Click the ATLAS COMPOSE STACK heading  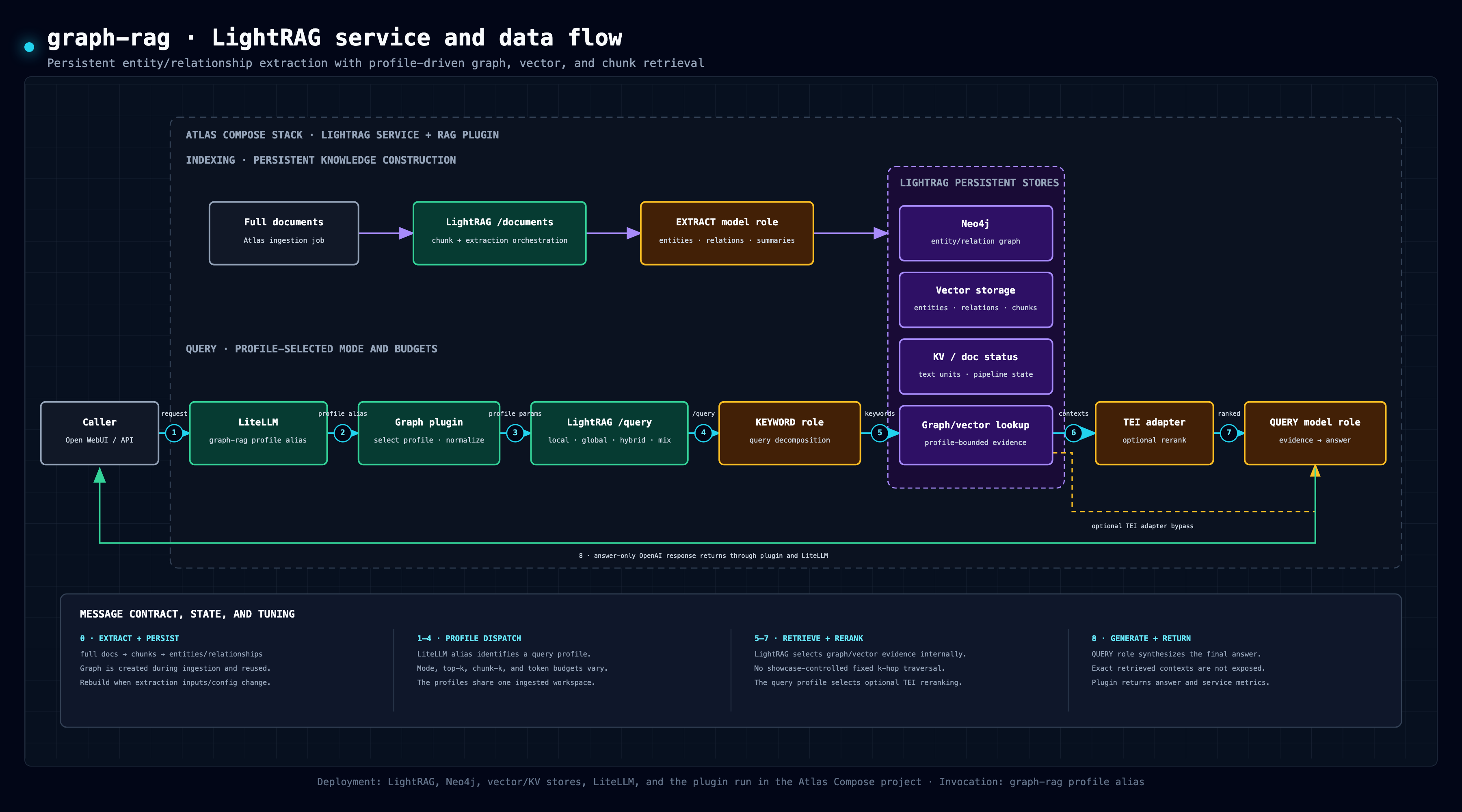342,135
